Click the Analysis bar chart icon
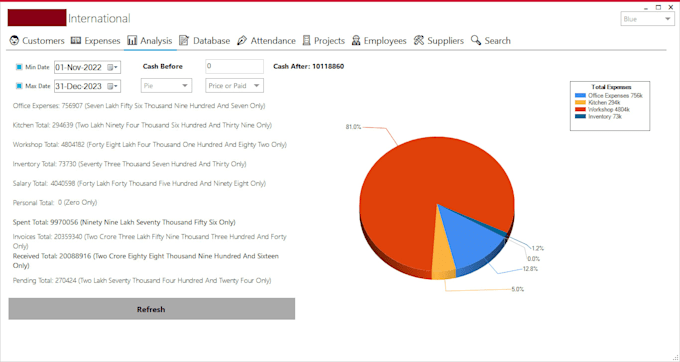This screenshot has height=362, width=680. coord(132,41)
